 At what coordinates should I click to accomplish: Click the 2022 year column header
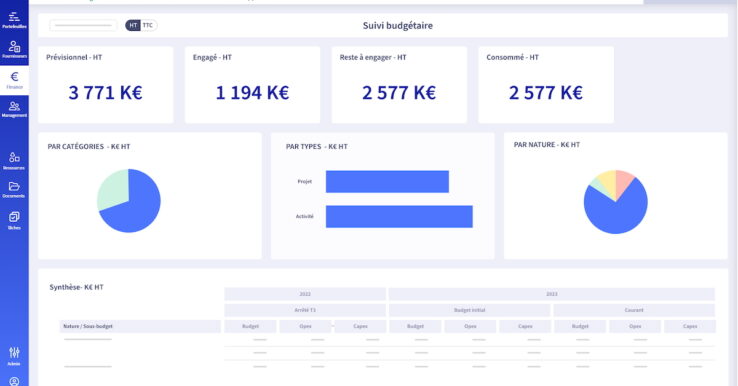(305, 294)
